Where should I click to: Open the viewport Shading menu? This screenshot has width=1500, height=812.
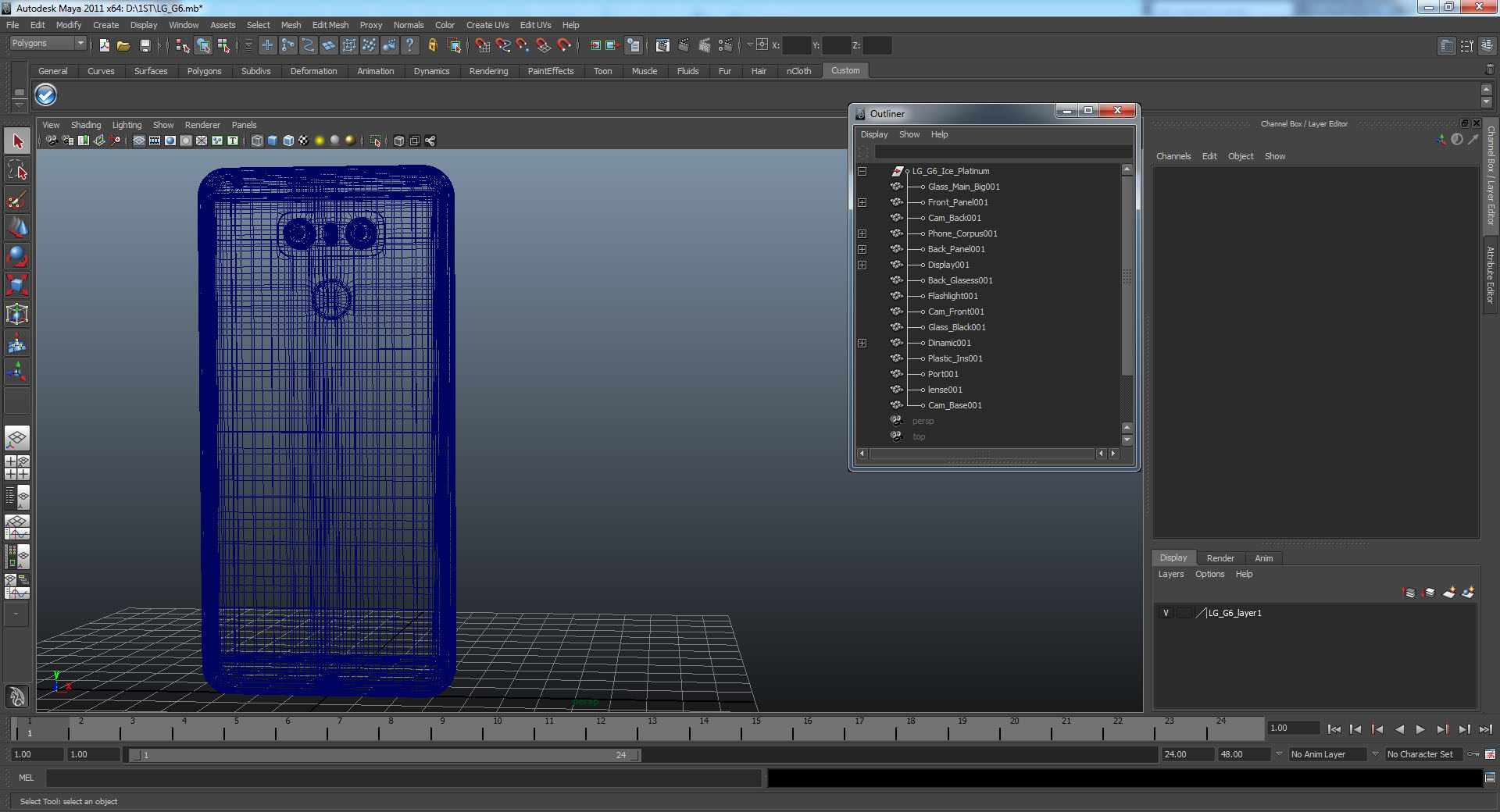pyautogui.click(x=86, y=125)
